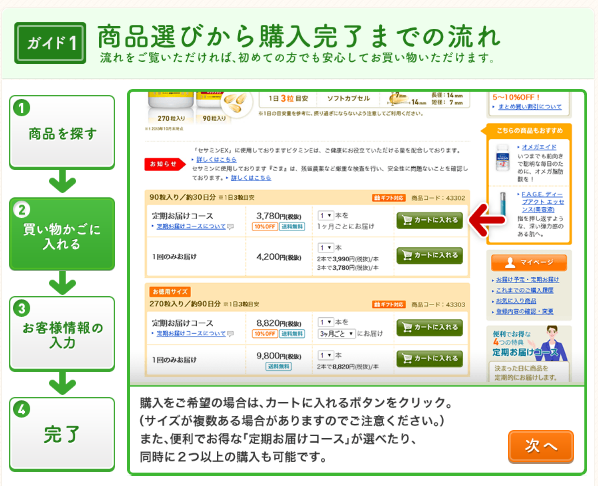Open お届け予定・定期お届け link
This screenshot has height=486, width=598.
[x=527, y=280]
